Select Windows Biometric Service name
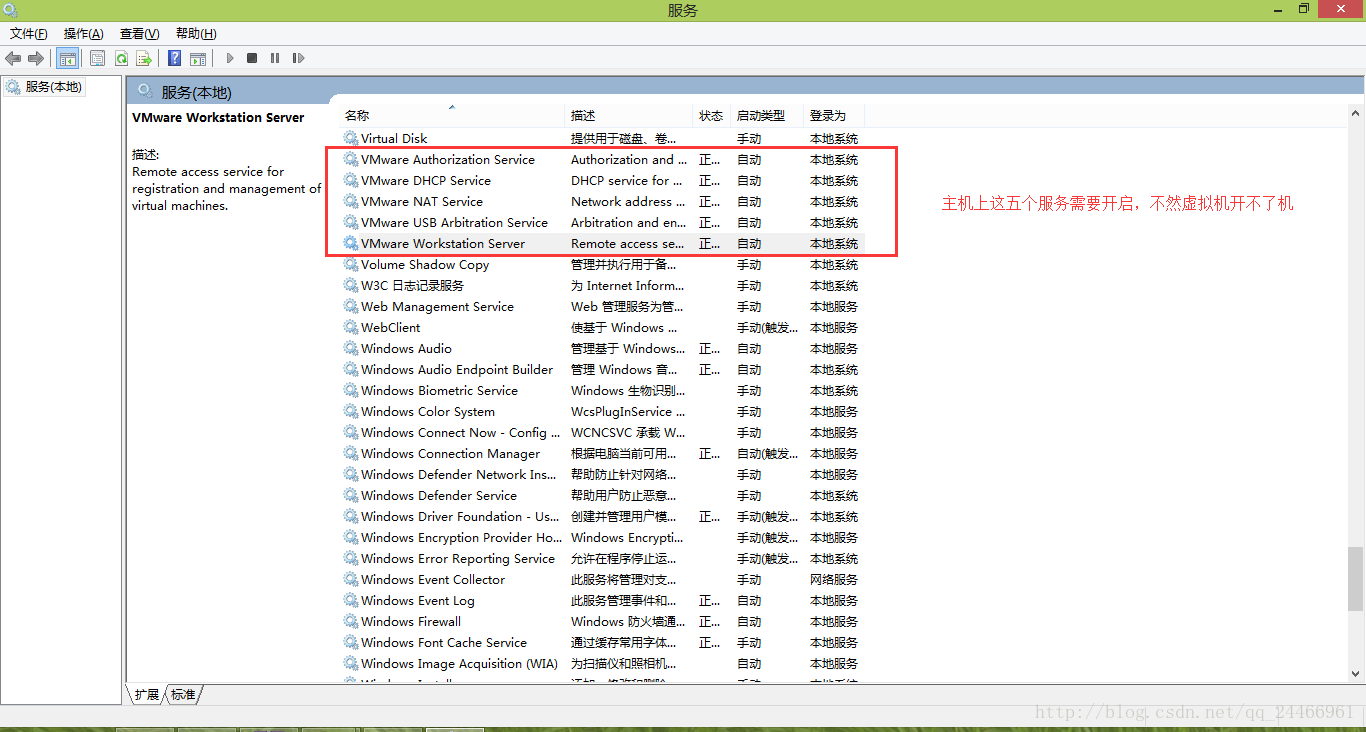The image size is (1366, 732). (x=439, y=390)
